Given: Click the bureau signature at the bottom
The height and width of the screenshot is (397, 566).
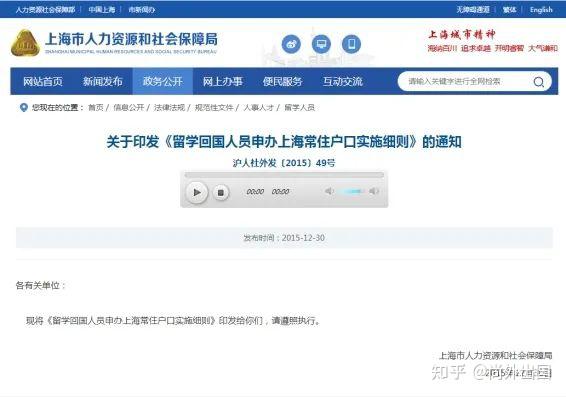Looking at the screenshot, I should [496, 356].
